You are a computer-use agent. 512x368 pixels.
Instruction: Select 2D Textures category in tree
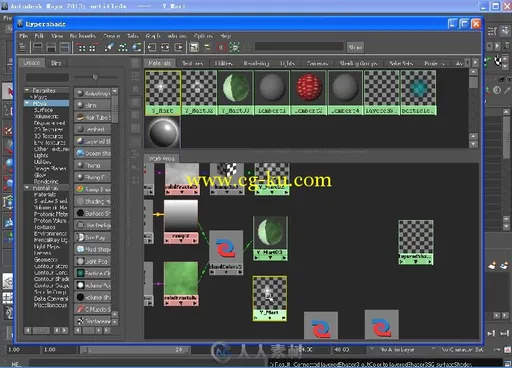[48, 129]
